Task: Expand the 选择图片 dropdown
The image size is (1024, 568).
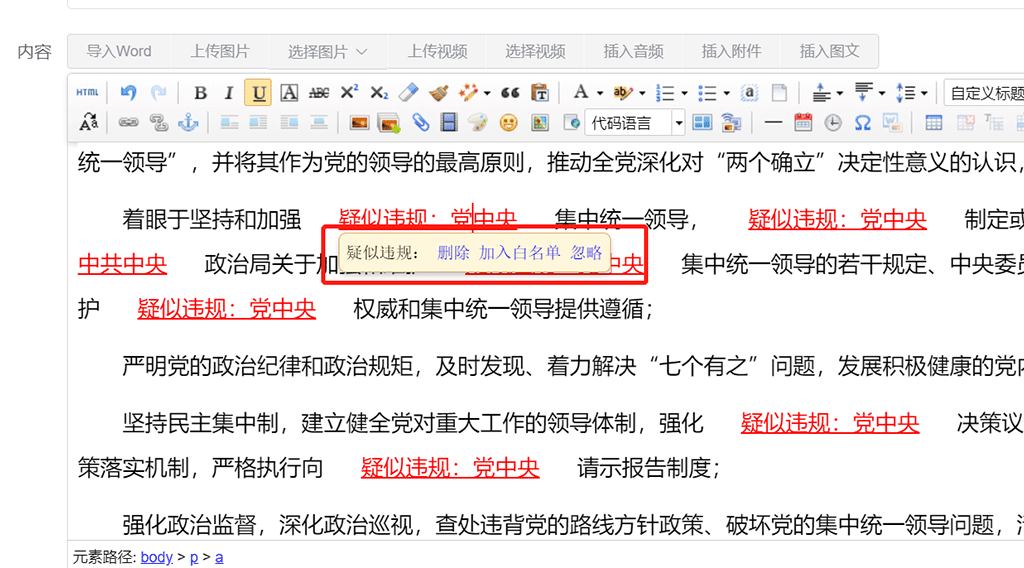Action: coord(327,51)
